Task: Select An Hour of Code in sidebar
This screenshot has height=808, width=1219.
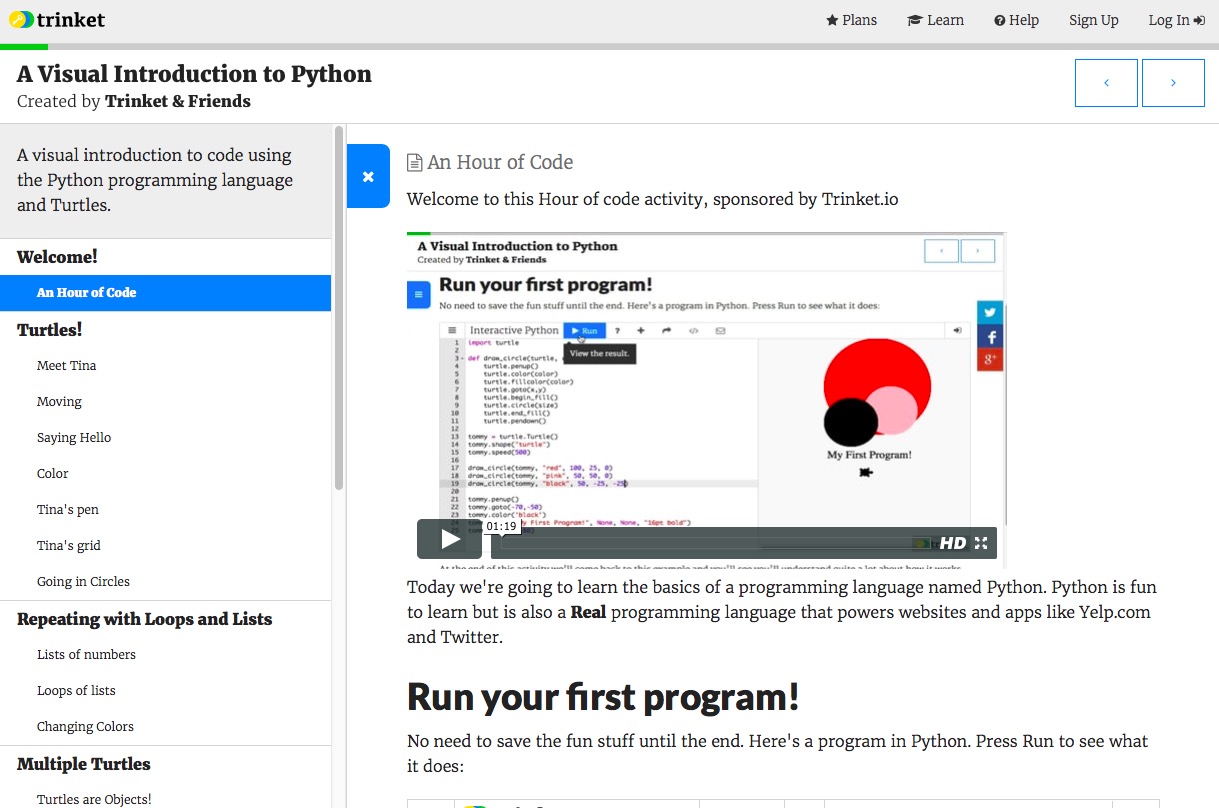Action: click(166, 293)
